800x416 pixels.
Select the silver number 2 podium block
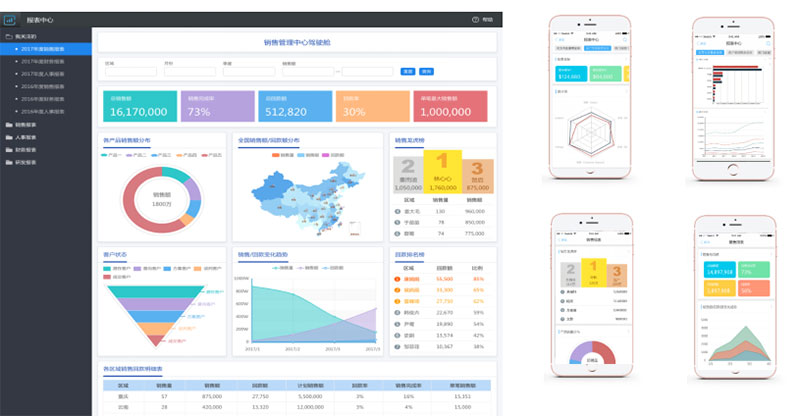(408, 175)
